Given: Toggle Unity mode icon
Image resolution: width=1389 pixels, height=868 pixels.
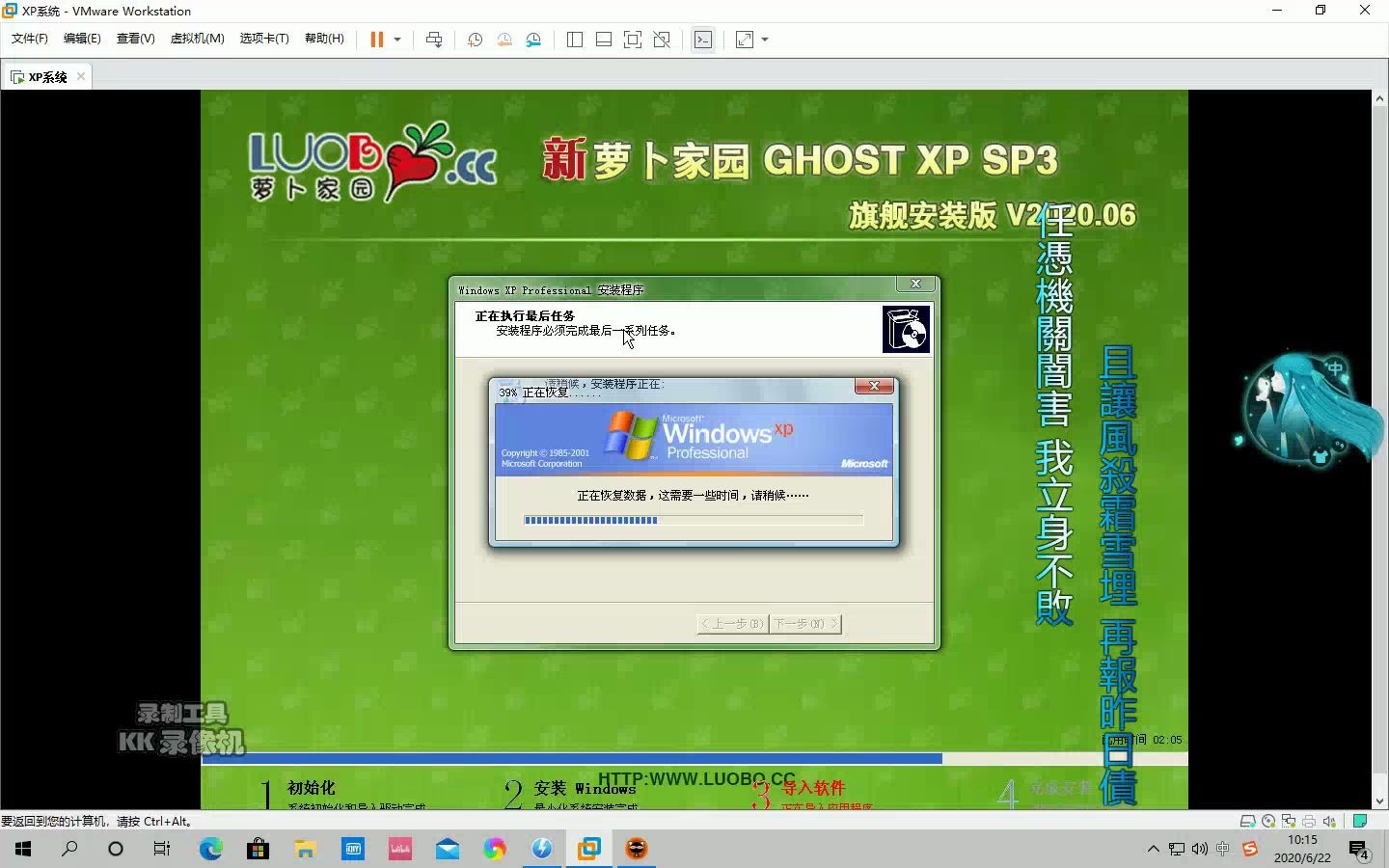Looking at the screenshot, I should click(x=662, y=40).
